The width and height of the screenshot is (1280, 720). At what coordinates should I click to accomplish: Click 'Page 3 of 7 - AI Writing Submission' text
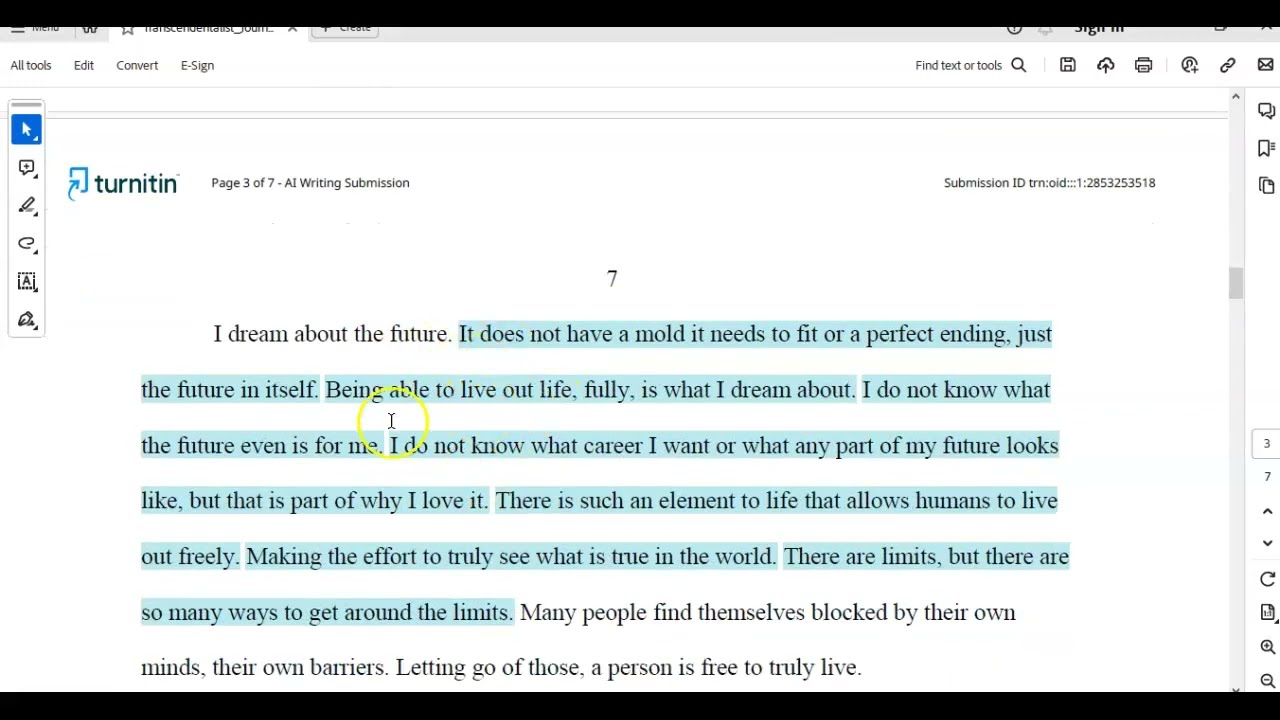point(310,183)
